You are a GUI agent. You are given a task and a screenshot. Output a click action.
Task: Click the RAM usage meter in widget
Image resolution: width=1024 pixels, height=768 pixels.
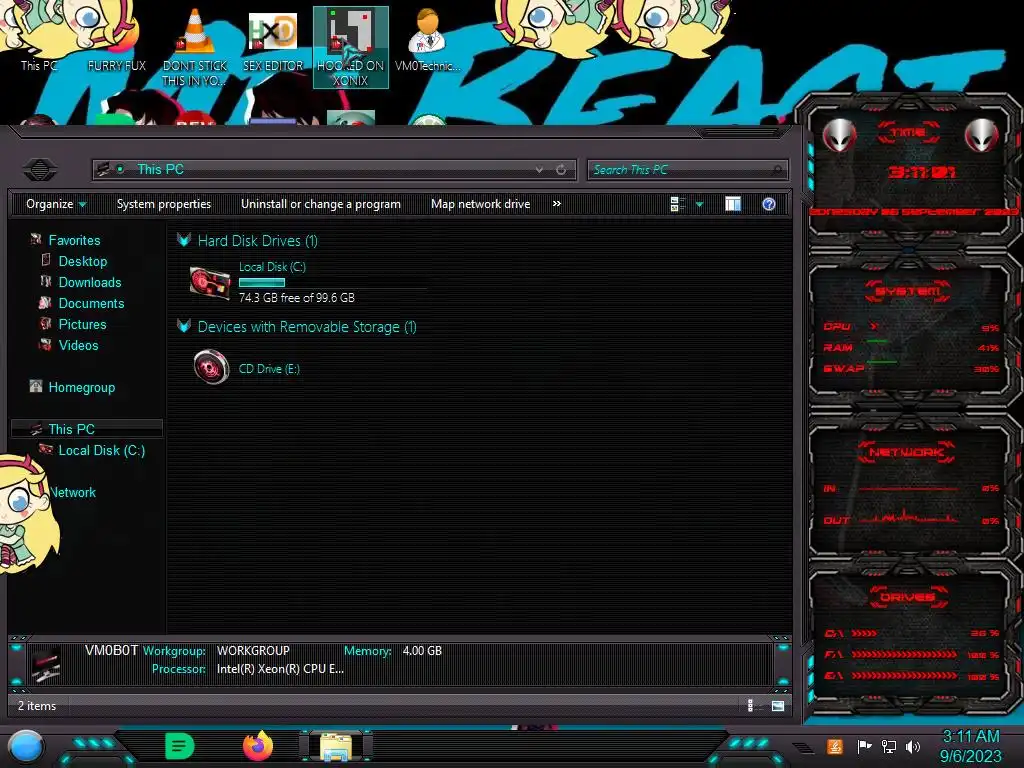point(911,347)
